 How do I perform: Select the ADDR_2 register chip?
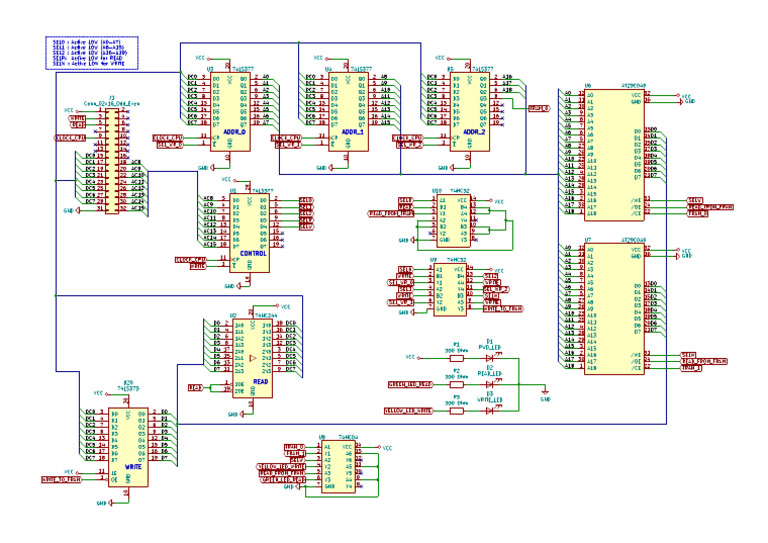[470, 112]
